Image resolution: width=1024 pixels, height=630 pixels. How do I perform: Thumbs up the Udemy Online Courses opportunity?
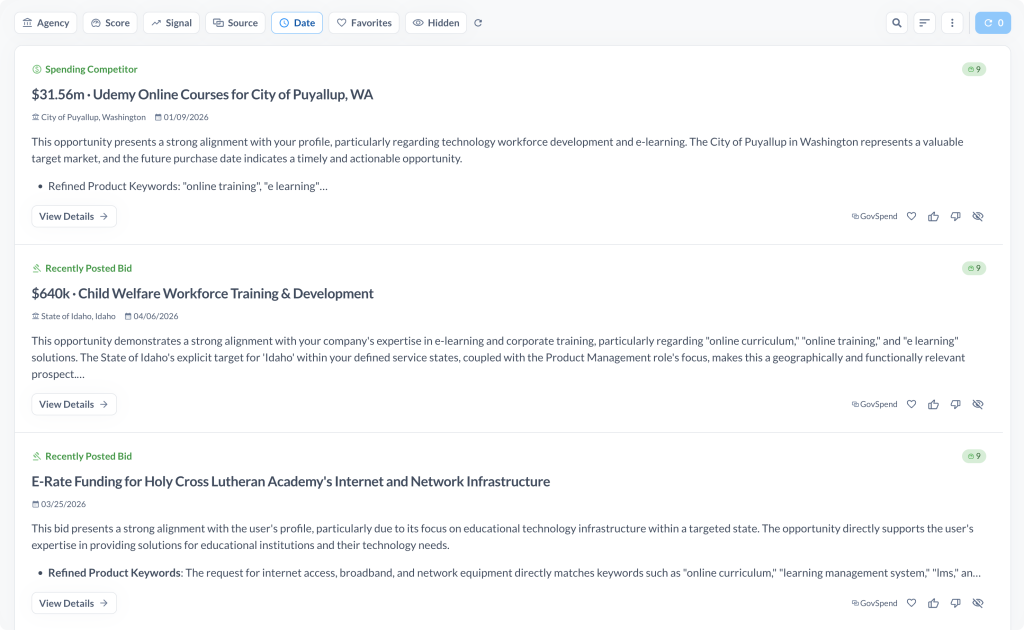(x=933, y=216)
